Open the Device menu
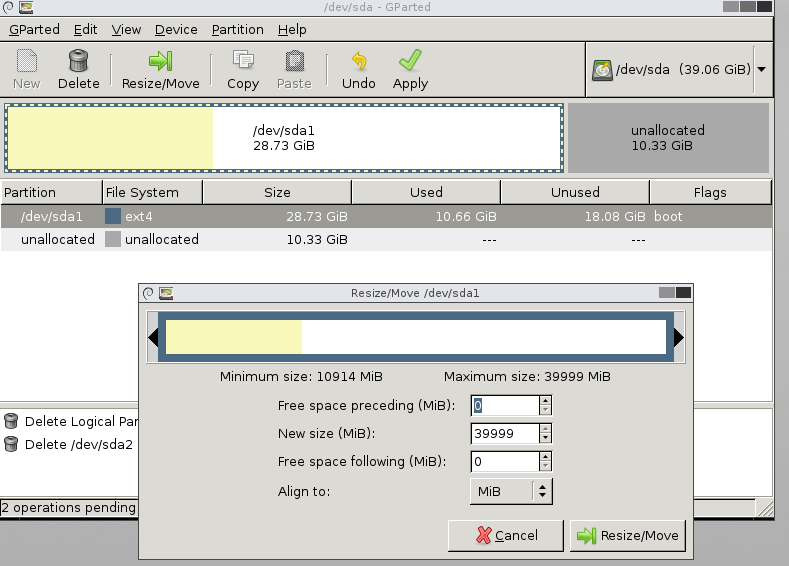The image size is (789, 566). pos(176,30)
